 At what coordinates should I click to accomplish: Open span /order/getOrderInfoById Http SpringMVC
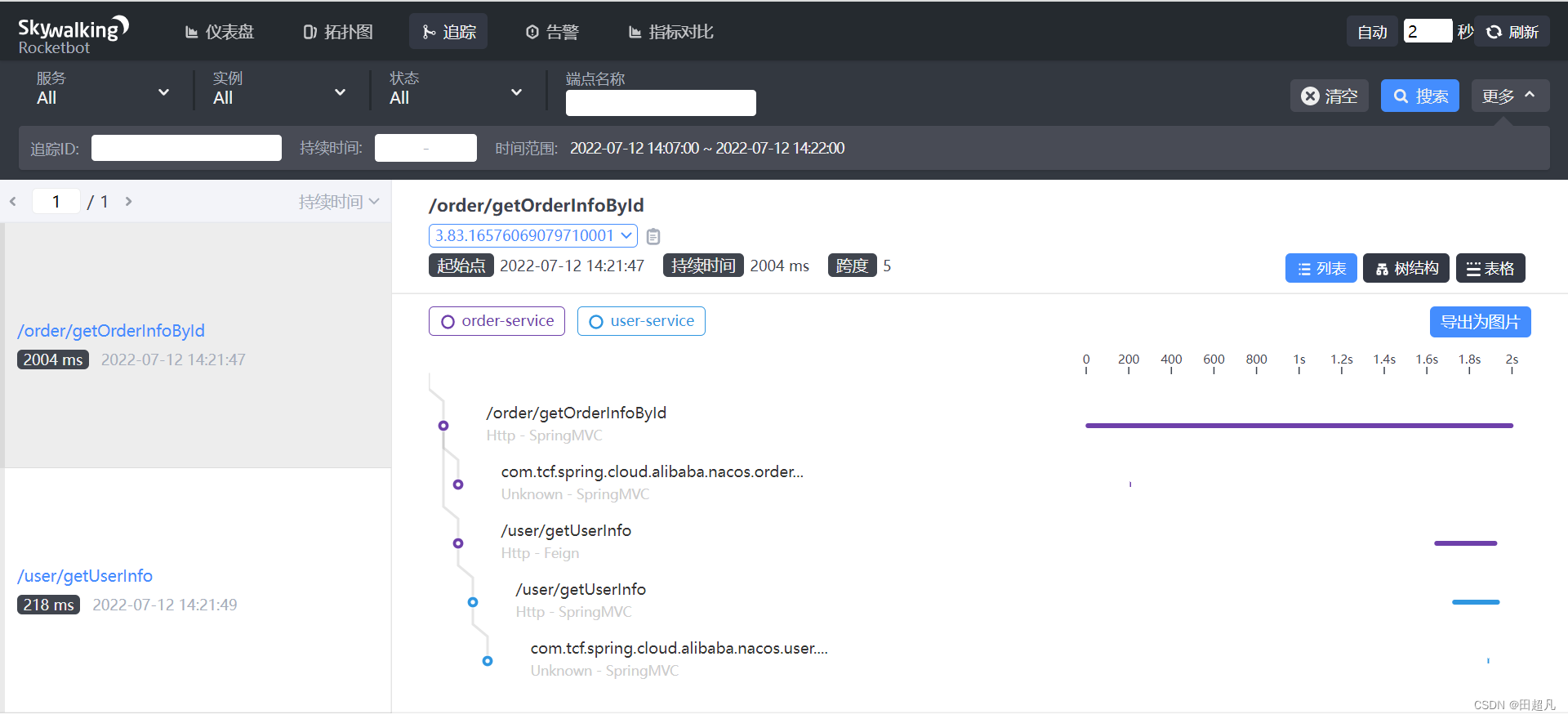pos(577,423)
